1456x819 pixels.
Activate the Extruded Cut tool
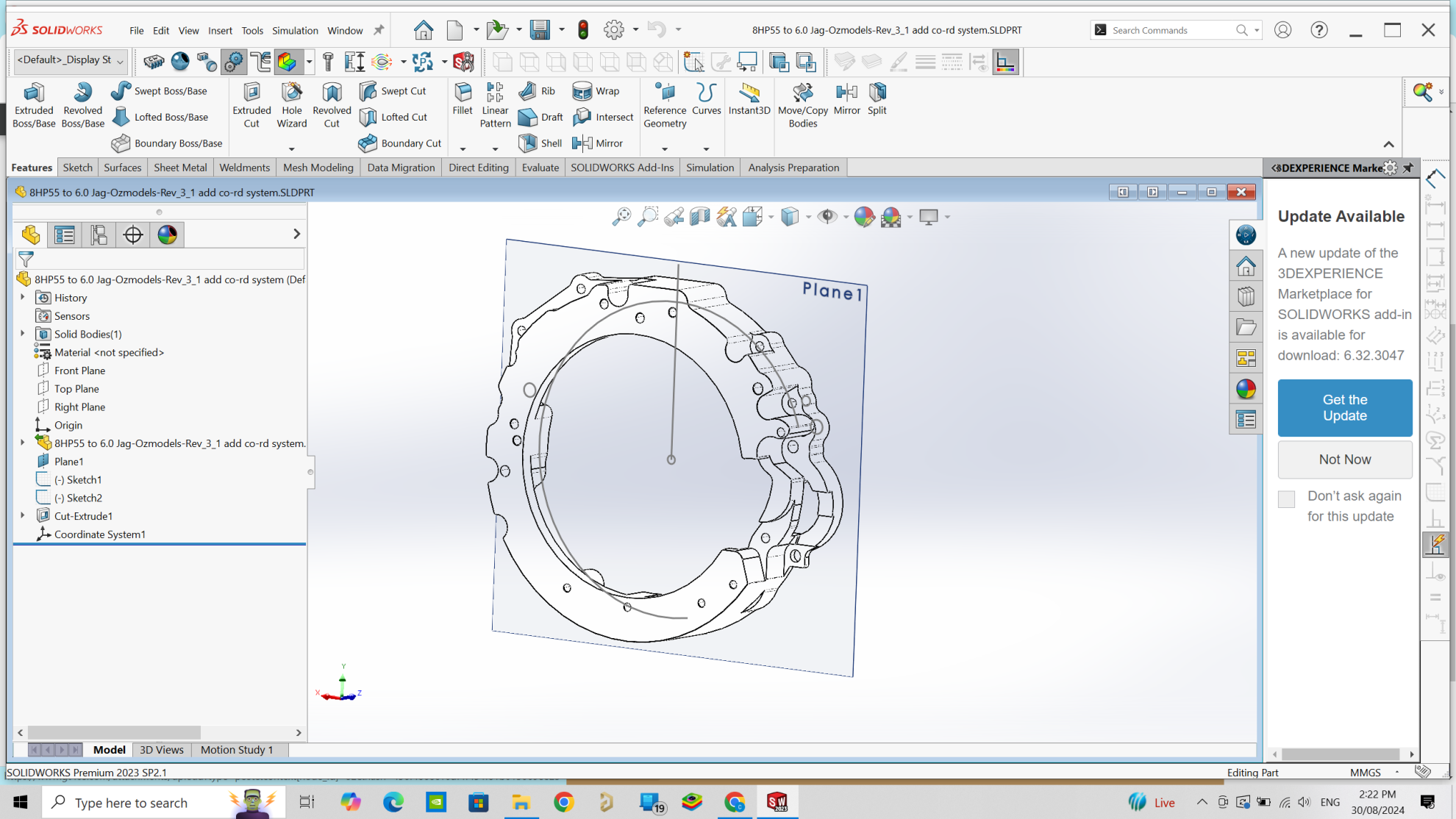(x=251, y=105)
